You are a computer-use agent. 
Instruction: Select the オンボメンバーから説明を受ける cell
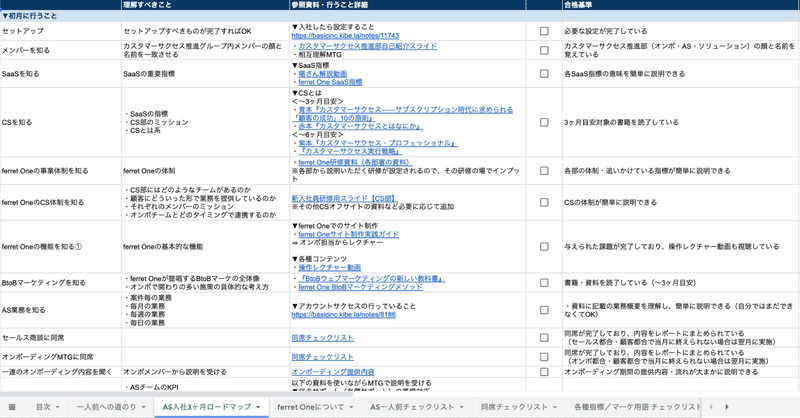tap(206, 372)
